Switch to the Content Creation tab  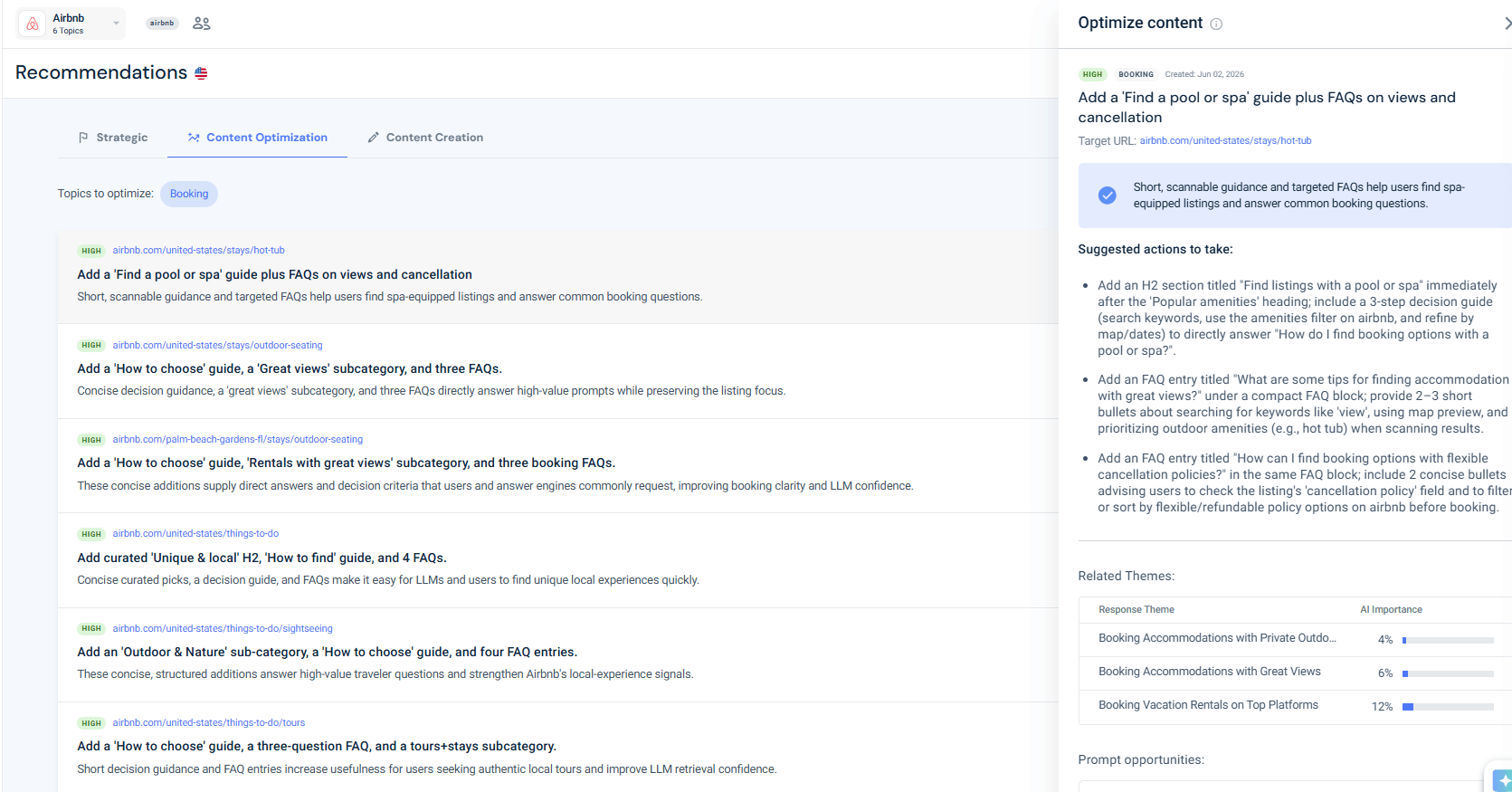tap(425, 138)
